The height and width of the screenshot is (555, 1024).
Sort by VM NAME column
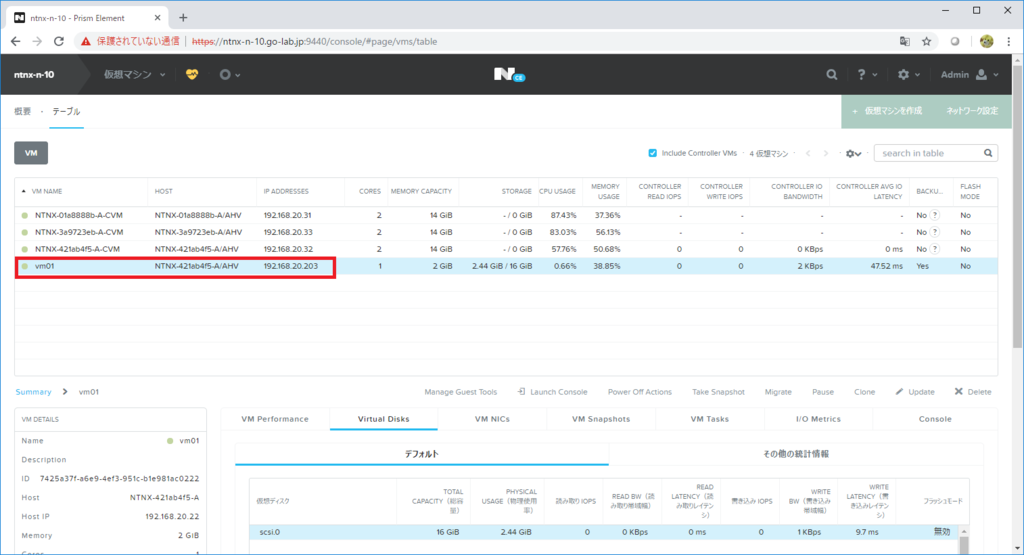click(47, 191)
